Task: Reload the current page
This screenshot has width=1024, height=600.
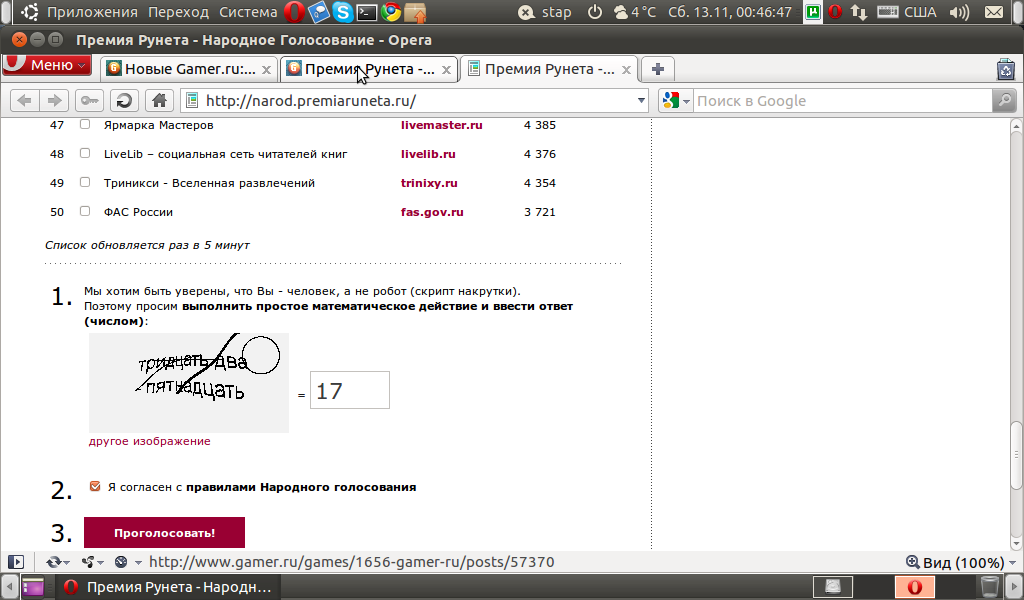Action: 124,101
